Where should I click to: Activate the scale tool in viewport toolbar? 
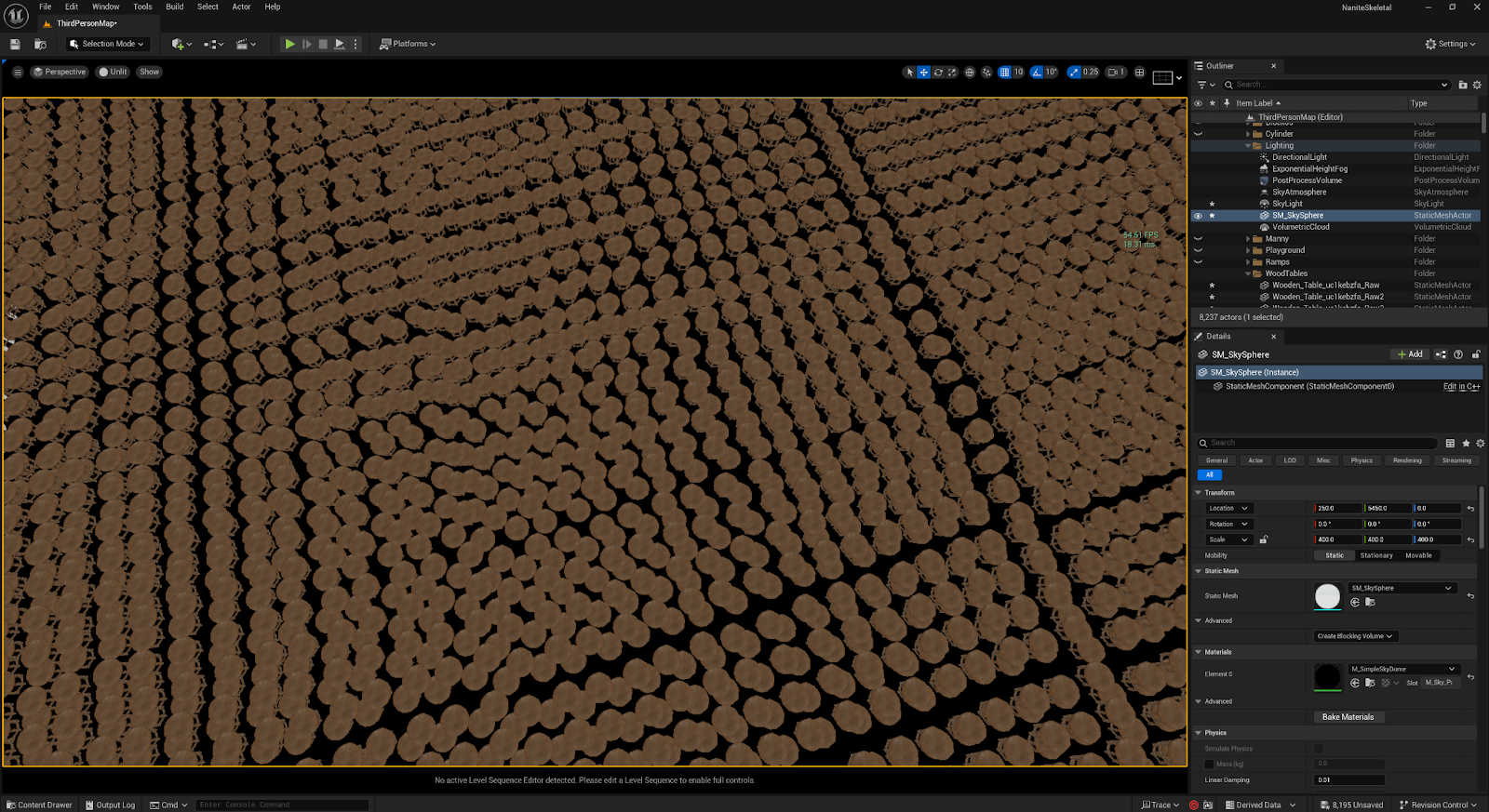pyautogui.click(x=952, y=72)
